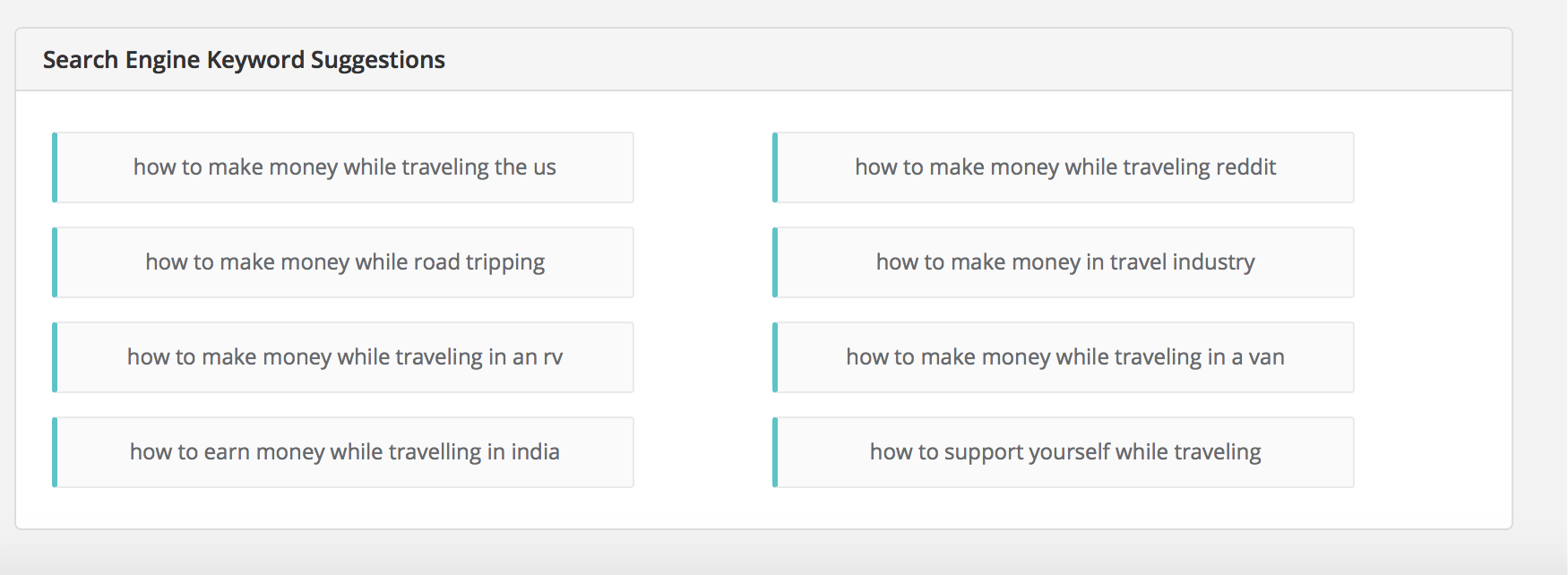Click the teal bar beside "traveling in a van"

(775, 356)
